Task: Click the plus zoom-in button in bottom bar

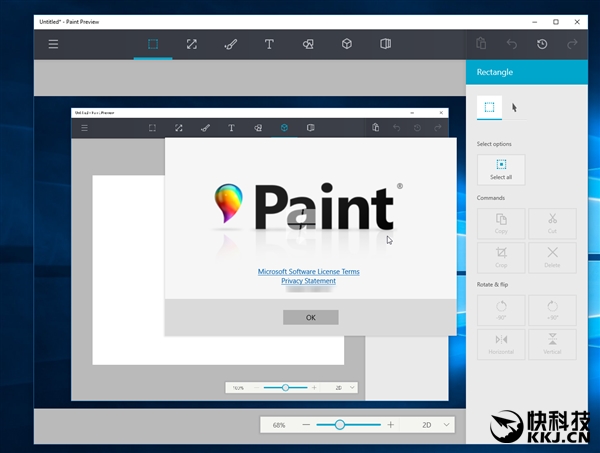Action: click(390, 425)
